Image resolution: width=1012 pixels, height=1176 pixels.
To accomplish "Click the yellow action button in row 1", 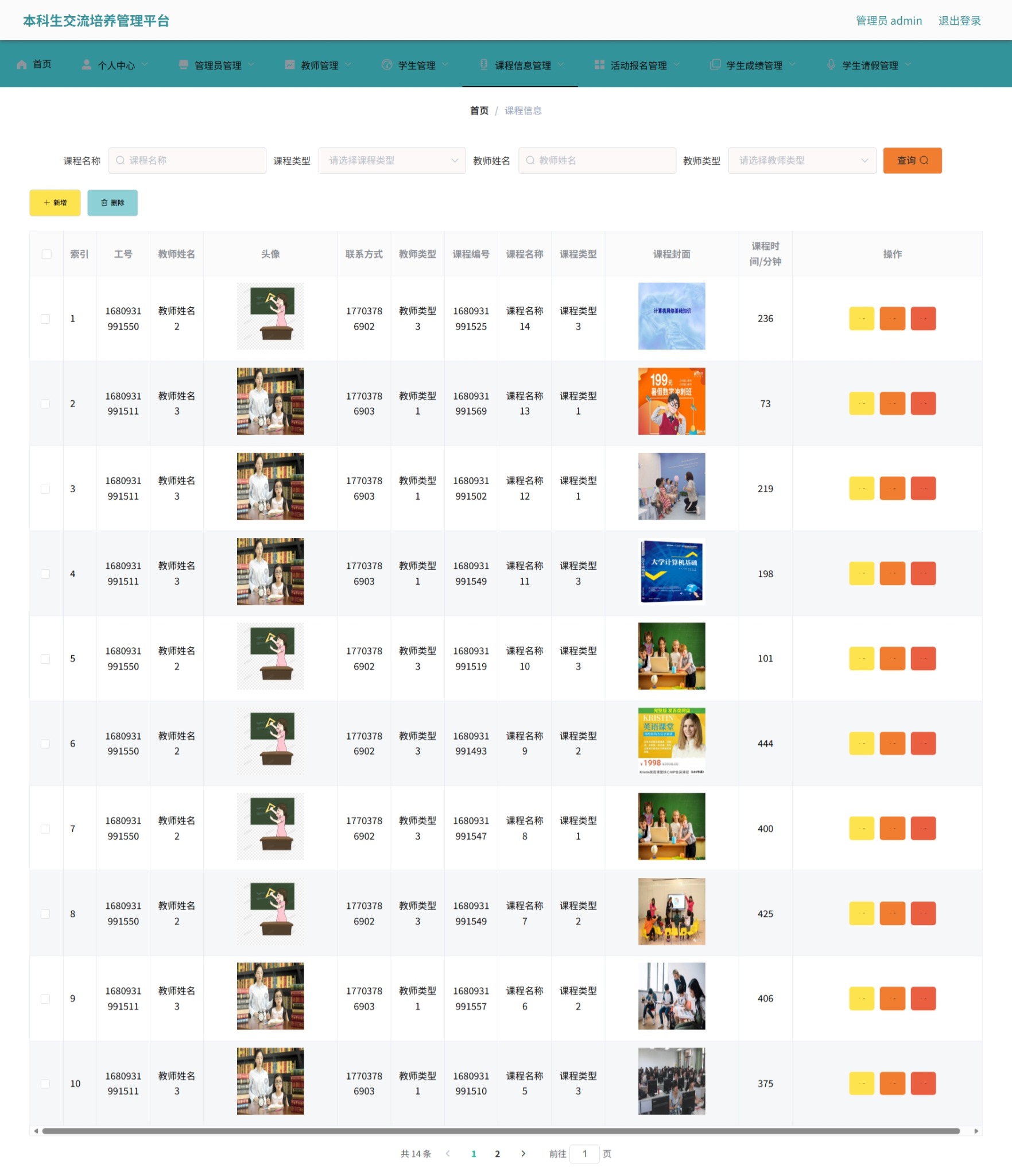I will tap(861, 318).
